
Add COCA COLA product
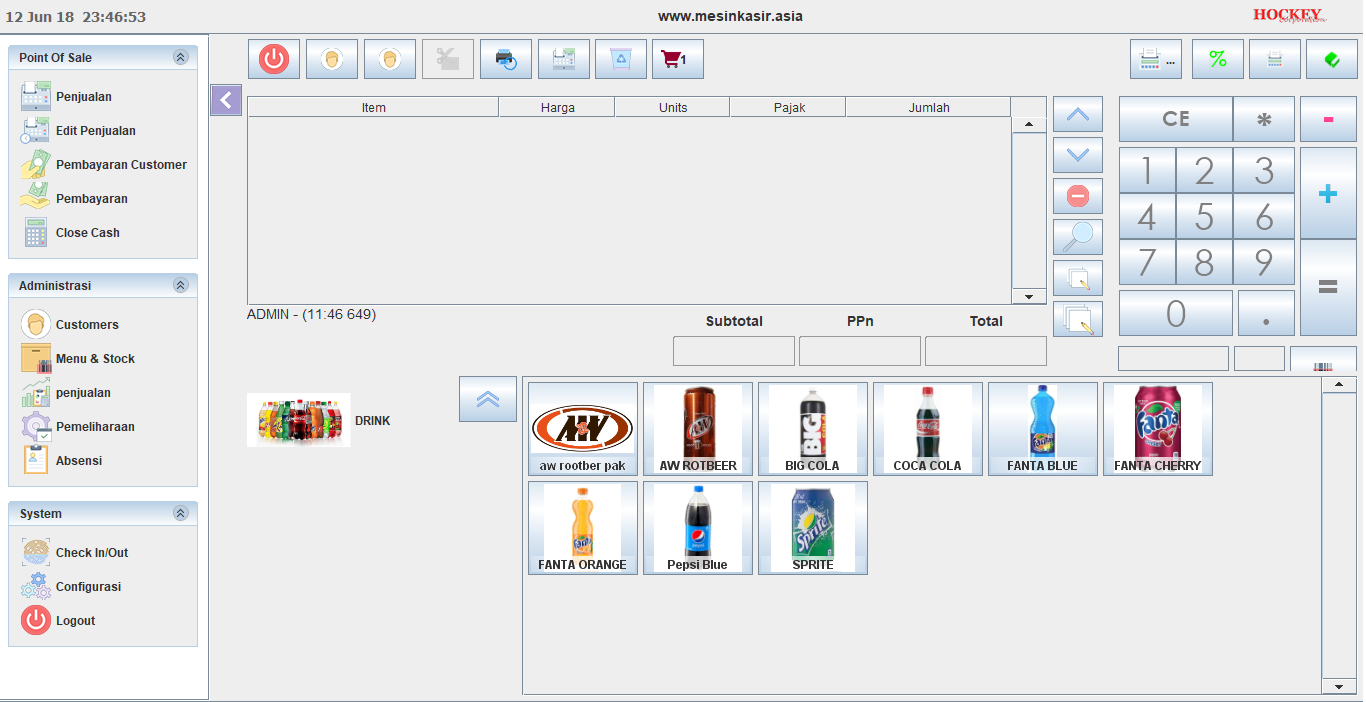[928, 429]
